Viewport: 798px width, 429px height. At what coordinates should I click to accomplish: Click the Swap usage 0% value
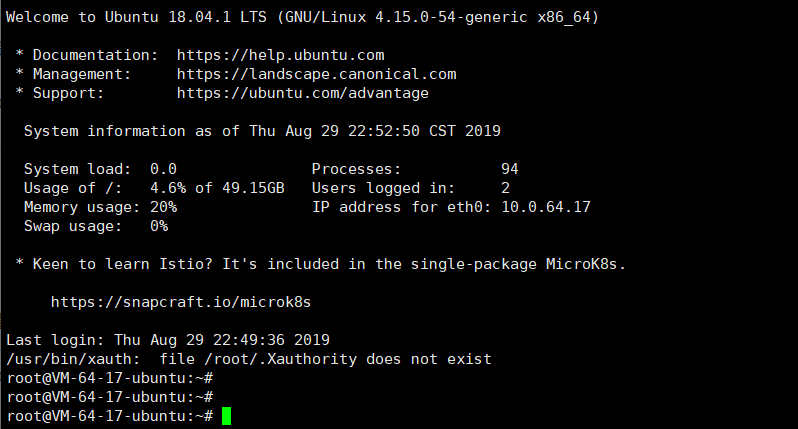click(158, 226)
